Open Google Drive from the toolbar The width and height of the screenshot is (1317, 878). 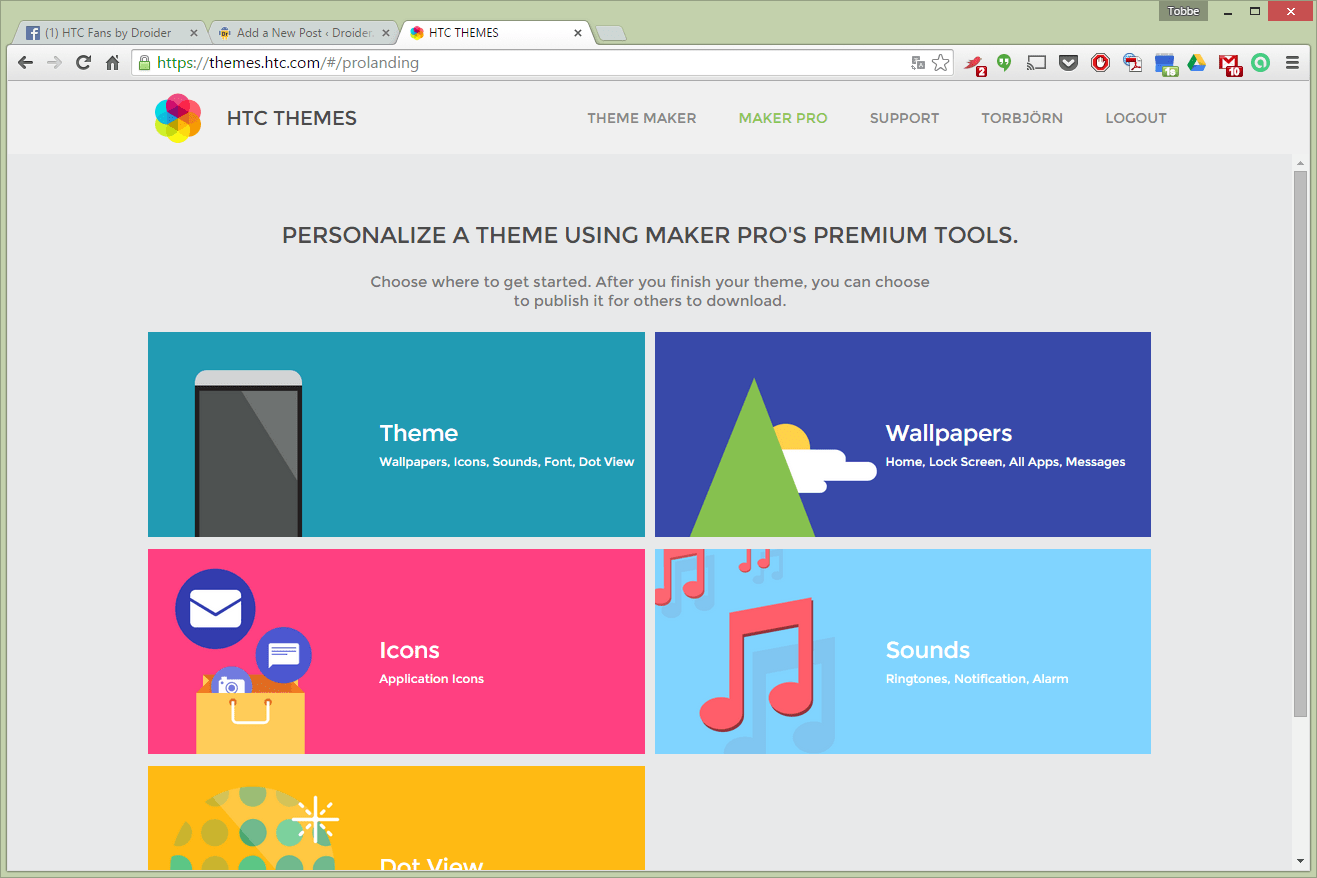point(1197,62)
